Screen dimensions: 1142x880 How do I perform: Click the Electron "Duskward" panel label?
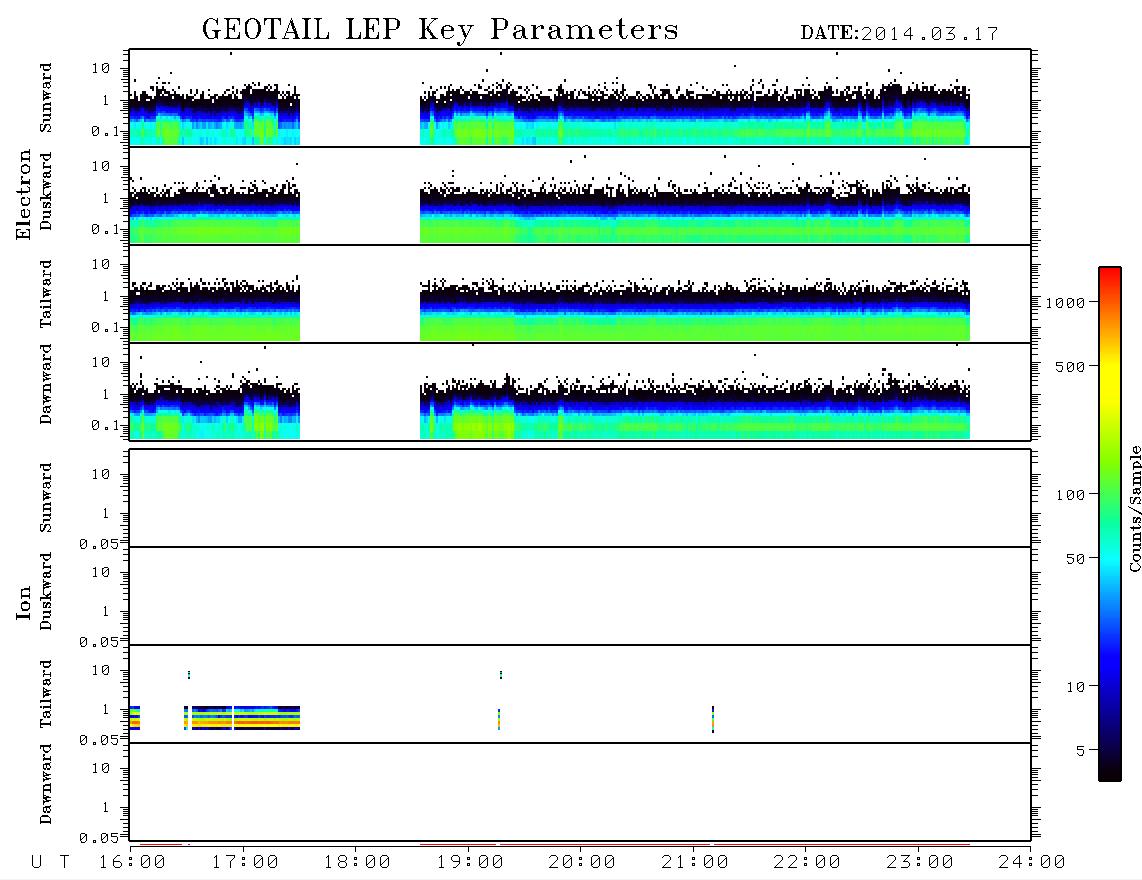tap(46, 191)
